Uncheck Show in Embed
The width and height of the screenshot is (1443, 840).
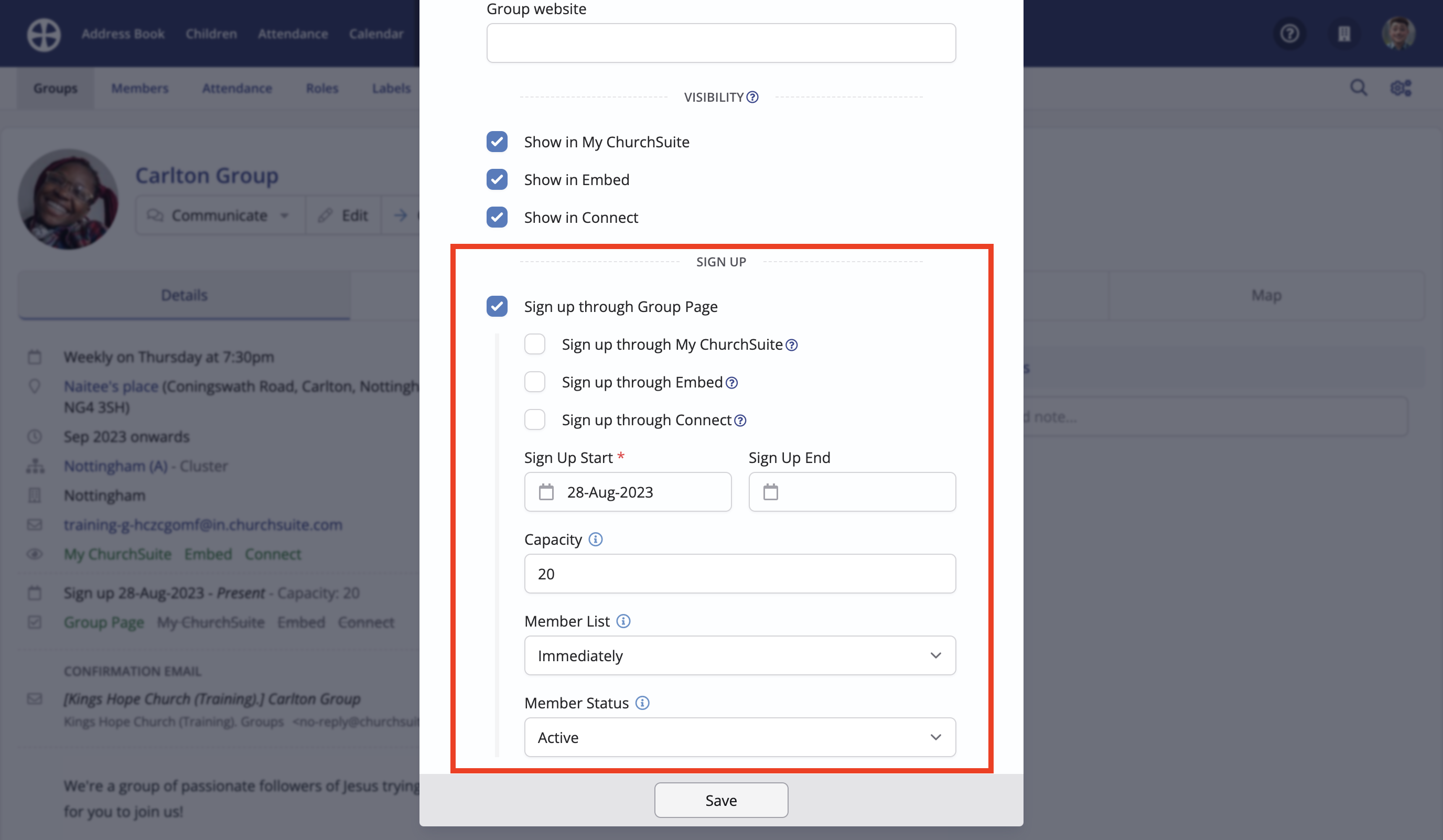pyautogui.click(x=497, y=180)
